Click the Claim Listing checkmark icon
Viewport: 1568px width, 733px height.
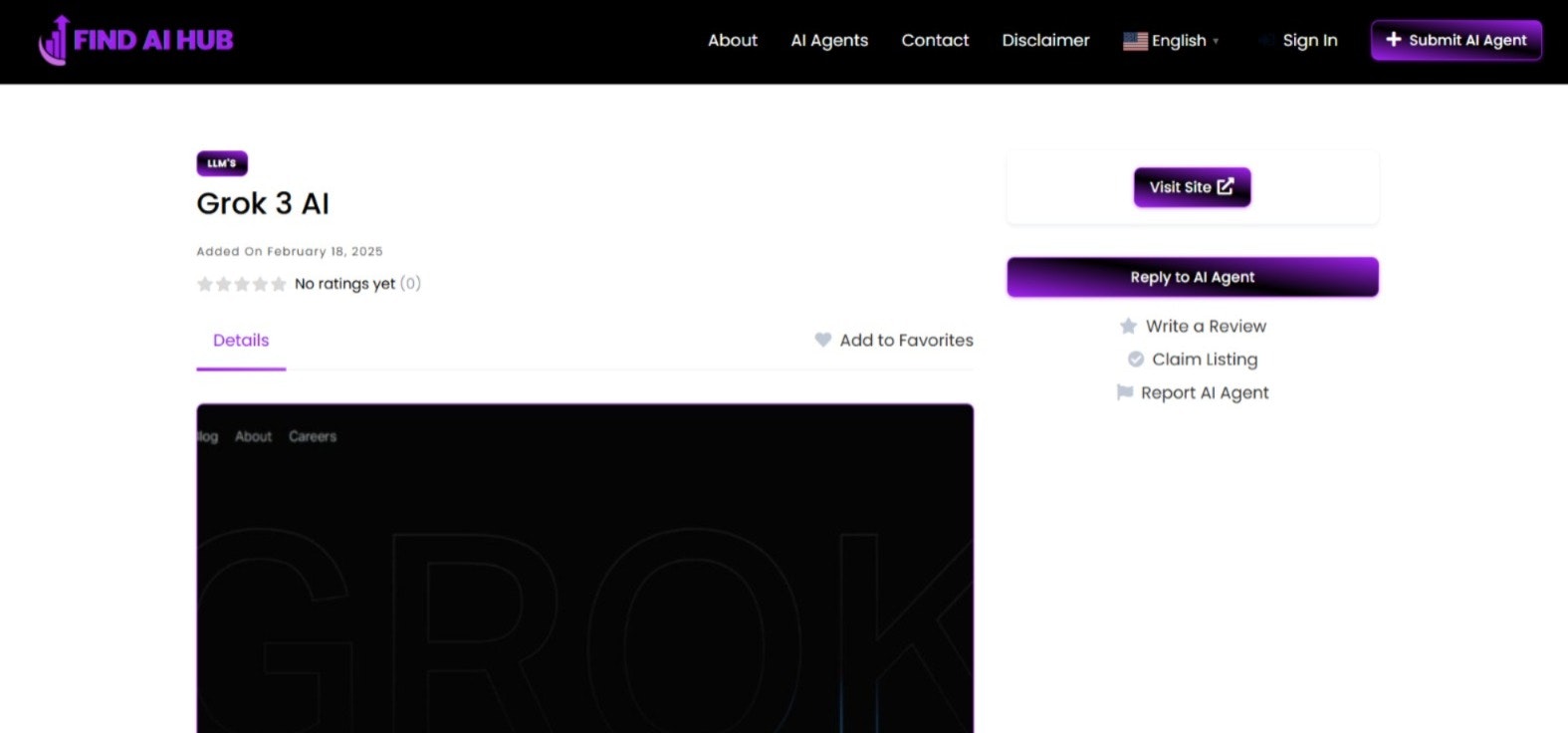tap(1135, 359)
